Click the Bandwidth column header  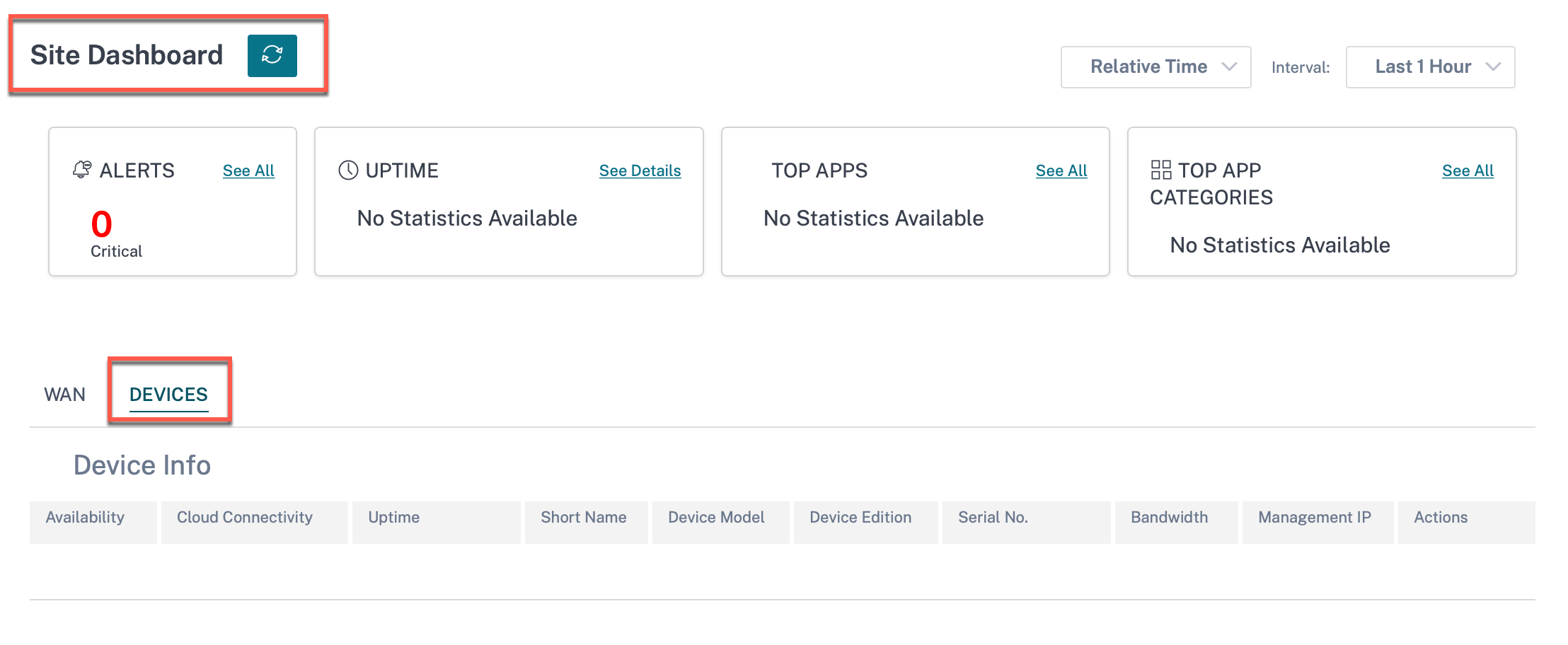point(1177,522)
